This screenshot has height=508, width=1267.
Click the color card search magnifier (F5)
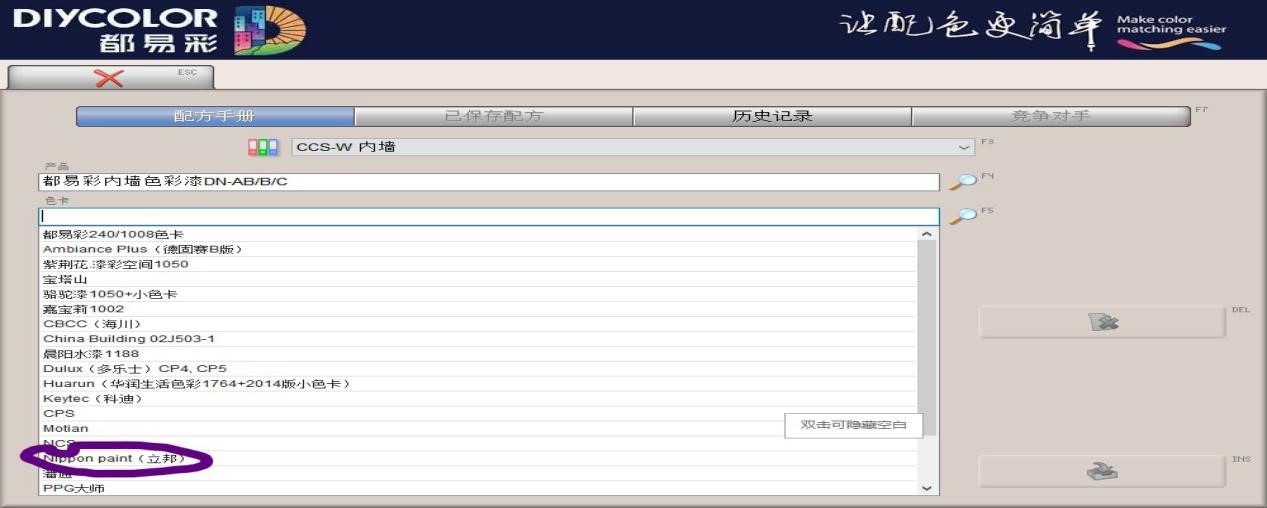(962, 216)
